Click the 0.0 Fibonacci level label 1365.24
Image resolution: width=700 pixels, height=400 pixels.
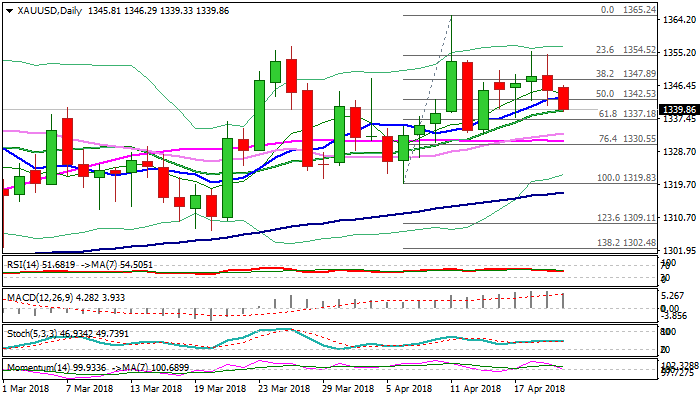628,10
